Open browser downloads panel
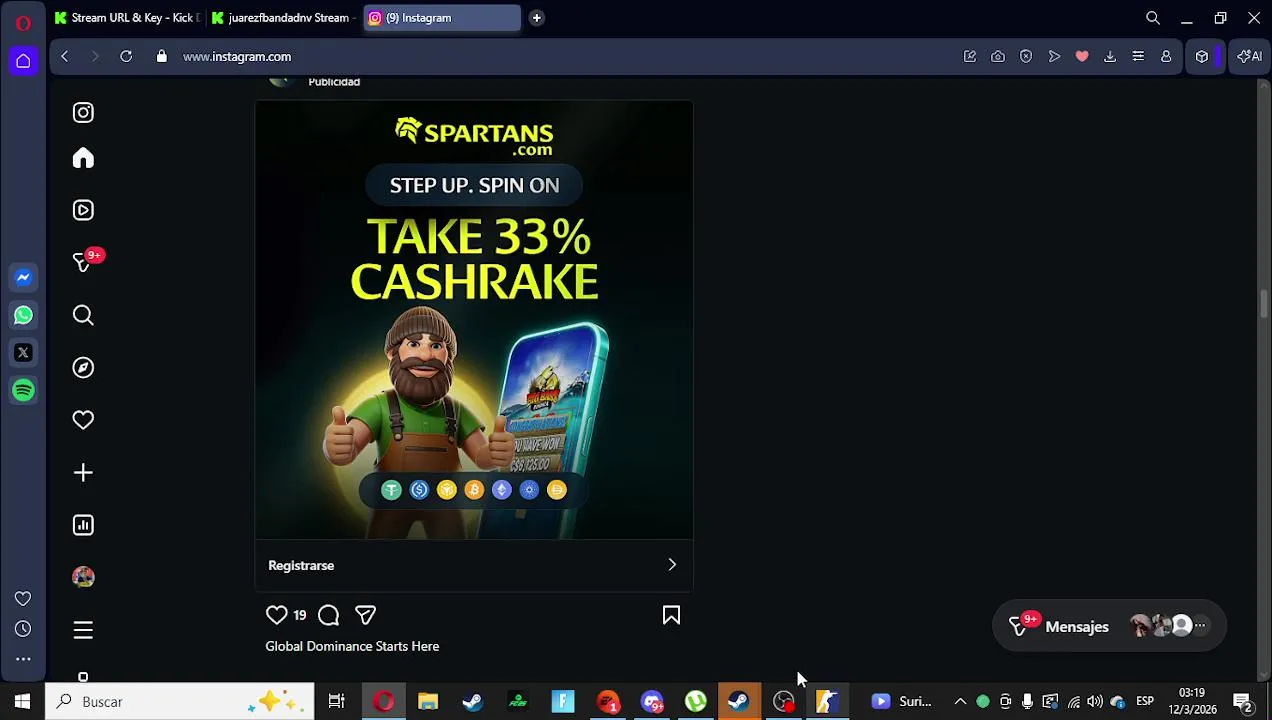 tap(1110, 57)
